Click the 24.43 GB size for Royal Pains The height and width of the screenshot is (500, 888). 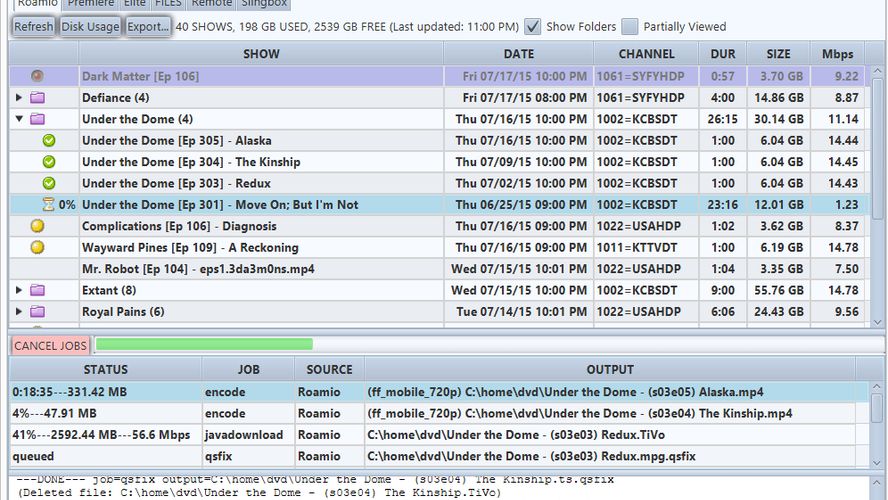[x=779, y=311]
